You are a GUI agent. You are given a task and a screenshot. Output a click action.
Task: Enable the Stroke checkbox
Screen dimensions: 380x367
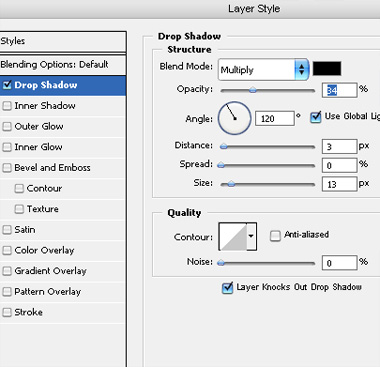(x=7, y=312)
